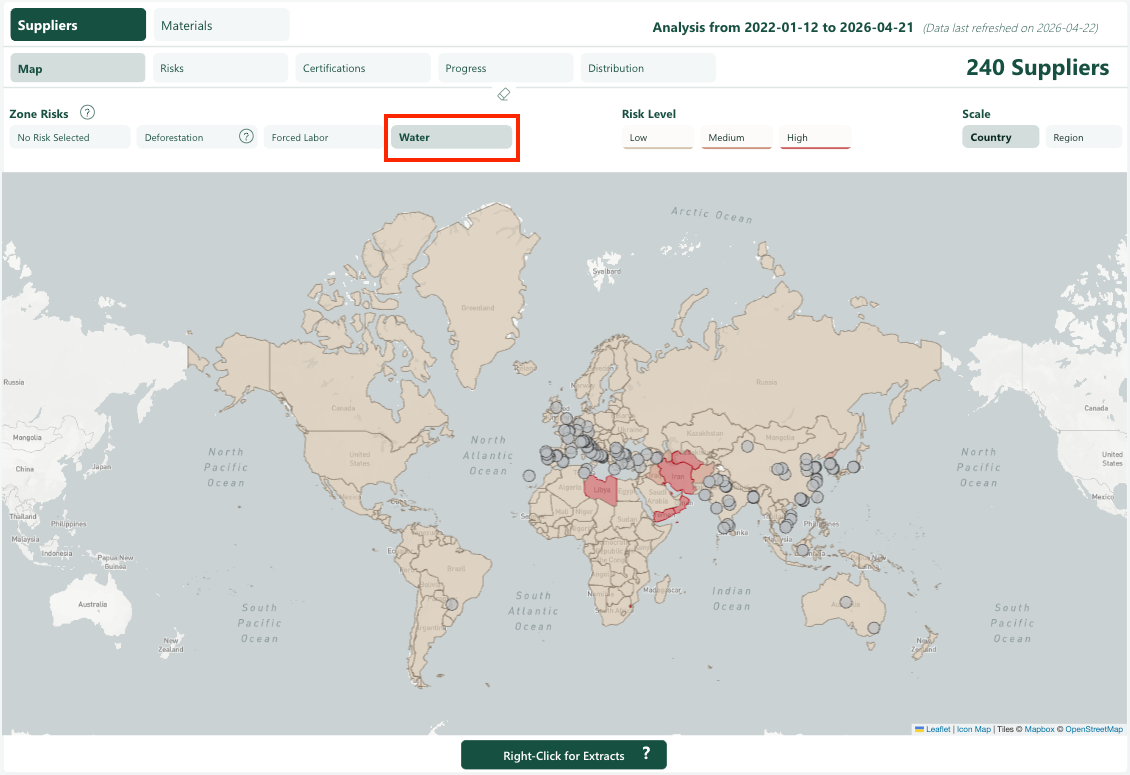Image resolution: width=1130 pixels, height=775 pixels.
Task: Click the Kazakhstan map label
Action: [705, 433]
